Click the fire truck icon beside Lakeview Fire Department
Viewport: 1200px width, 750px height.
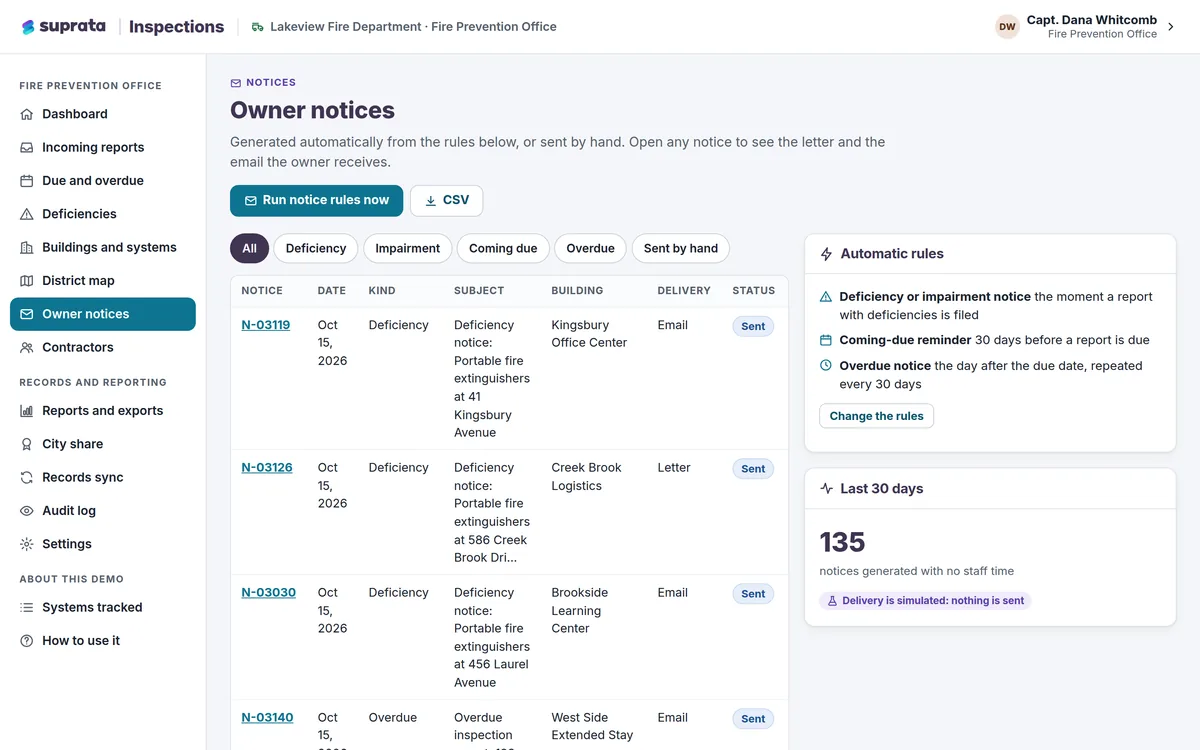click(x=258, y=27)
